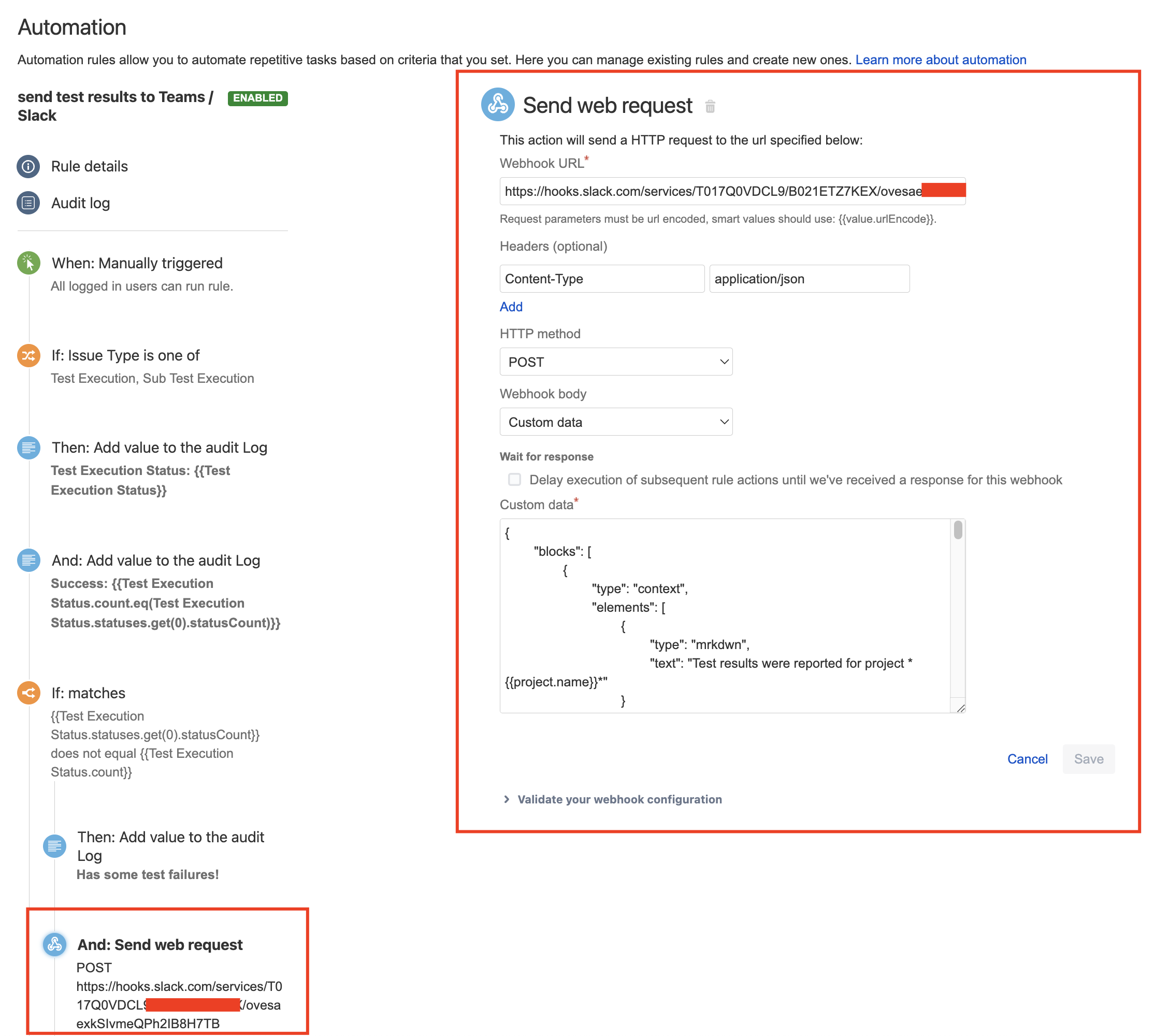Select the And: Send web request step
Image resolution: width=1154 pixels, height=1036 pixels.
coord(160,945)
